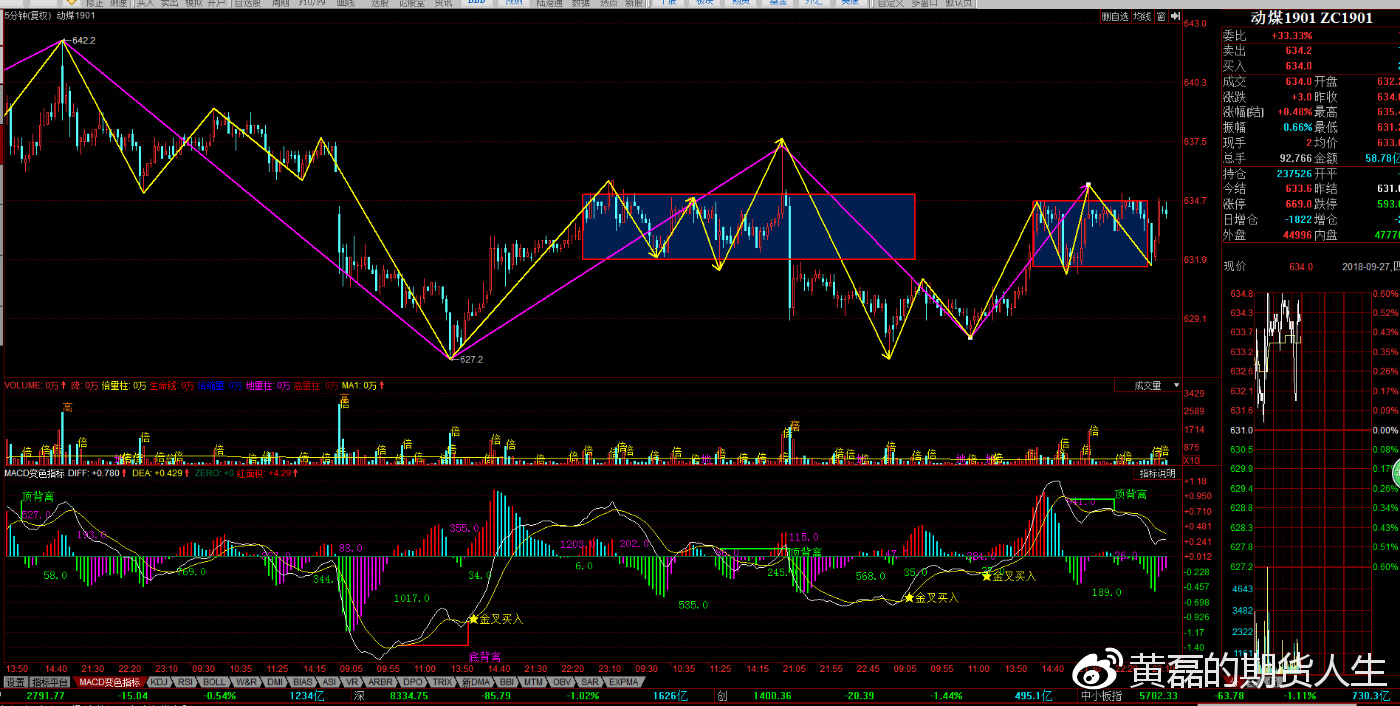This screenshot has height=706, width=1400.
Task: Click the small square icon next to 均线
Action: pyautogui.click(x=1159, y=17)
